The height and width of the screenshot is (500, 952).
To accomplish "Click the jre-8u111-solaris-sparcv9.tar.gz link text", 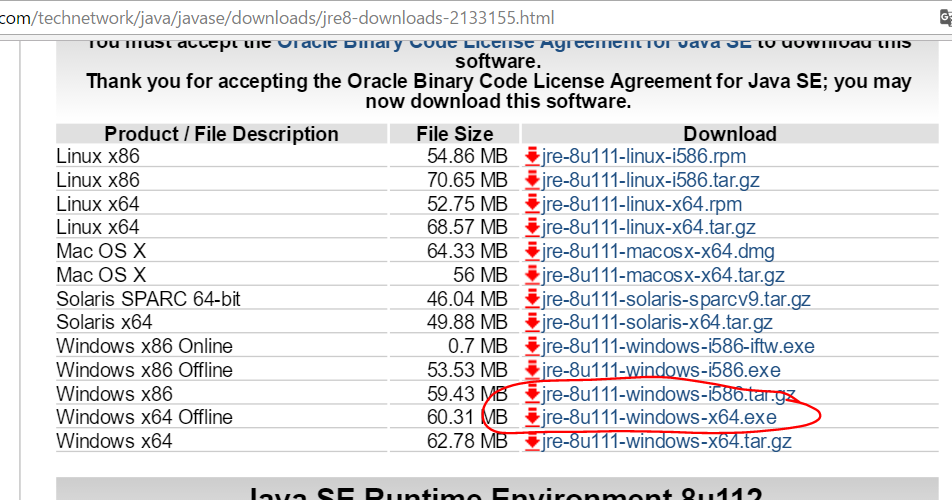I will pyautogui.click(x=676, y=299).
